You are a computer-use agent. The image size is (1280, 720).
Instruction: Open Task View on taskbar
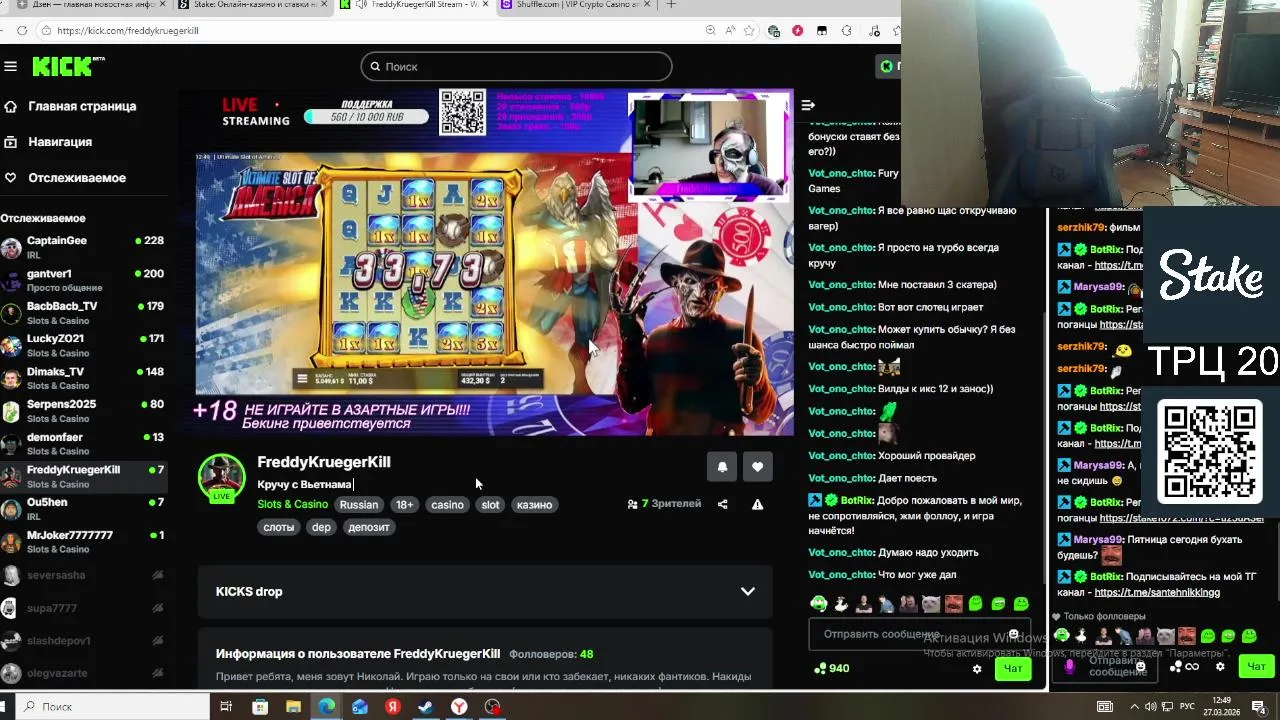click(226, 707)
